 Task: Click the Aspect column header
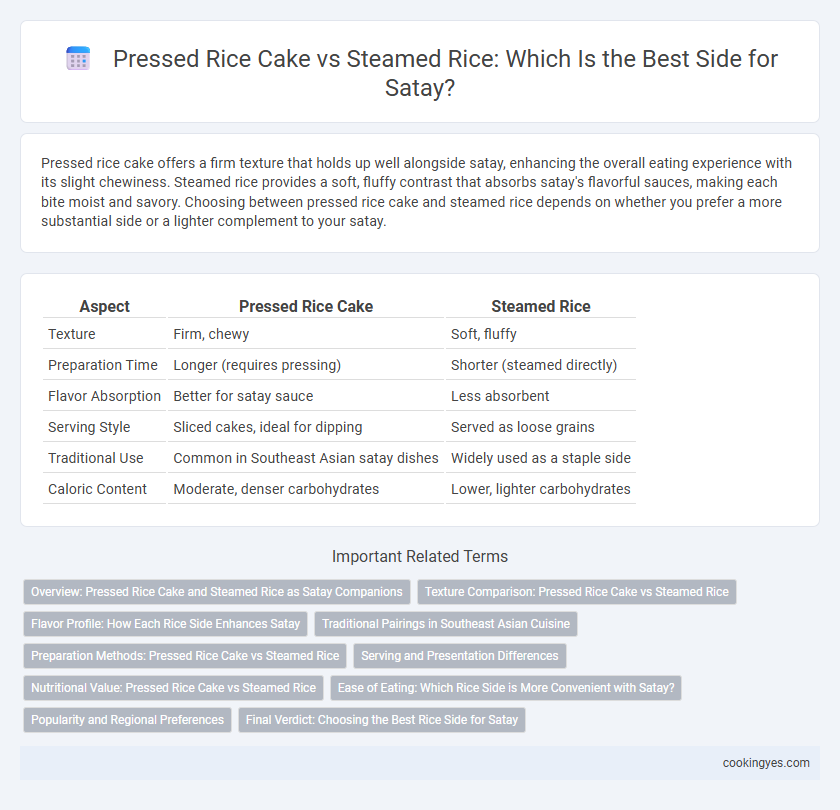click(x=104, y=306)
